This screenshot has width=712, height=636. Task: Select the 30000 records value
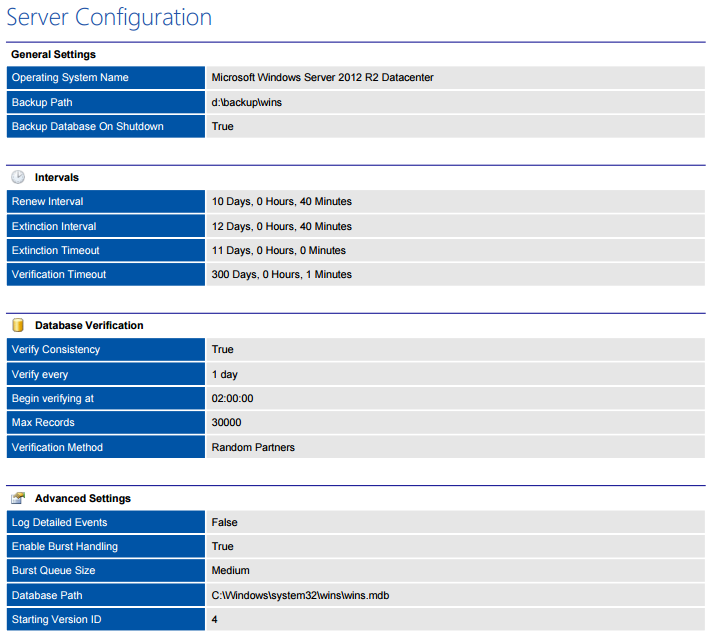tap(227, 423)
